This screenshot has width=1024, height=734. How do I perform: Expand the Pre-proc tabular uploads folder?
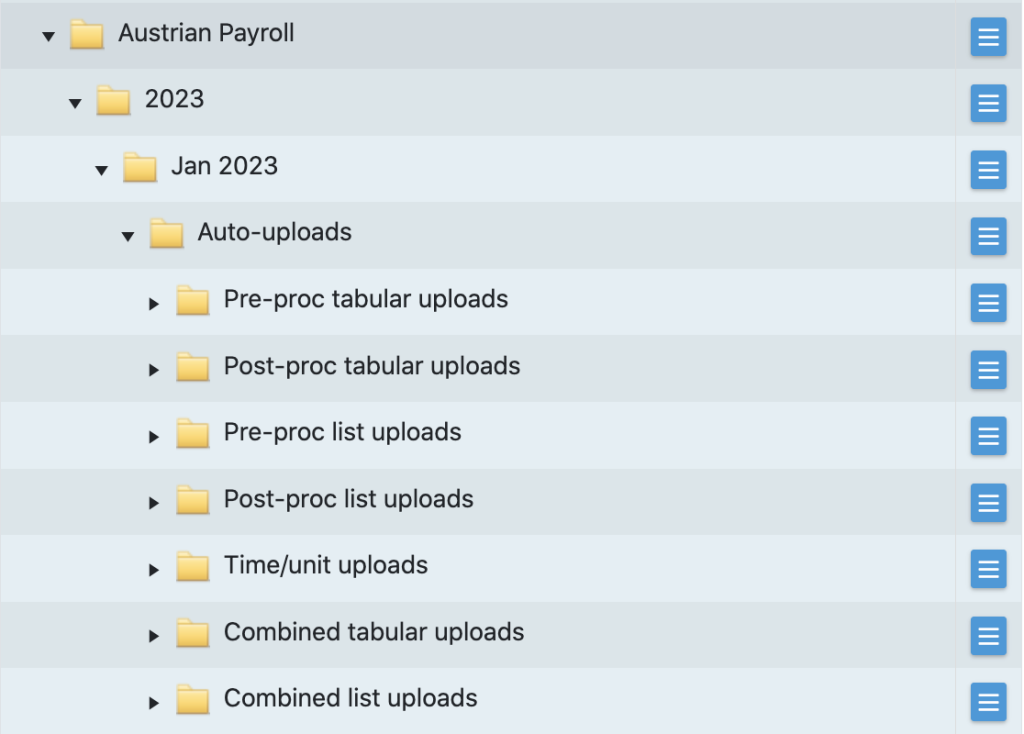154,303
